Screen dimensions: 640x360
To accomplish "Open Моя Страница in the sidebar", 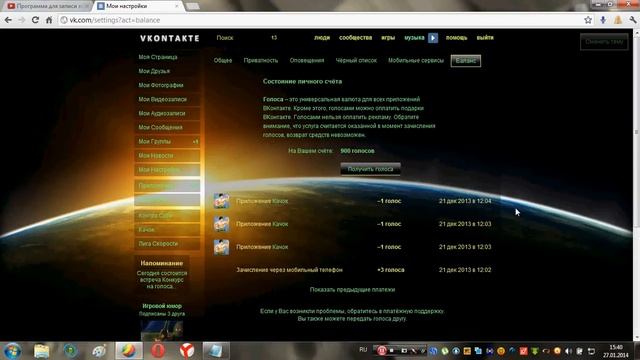I will click(167, 57).
